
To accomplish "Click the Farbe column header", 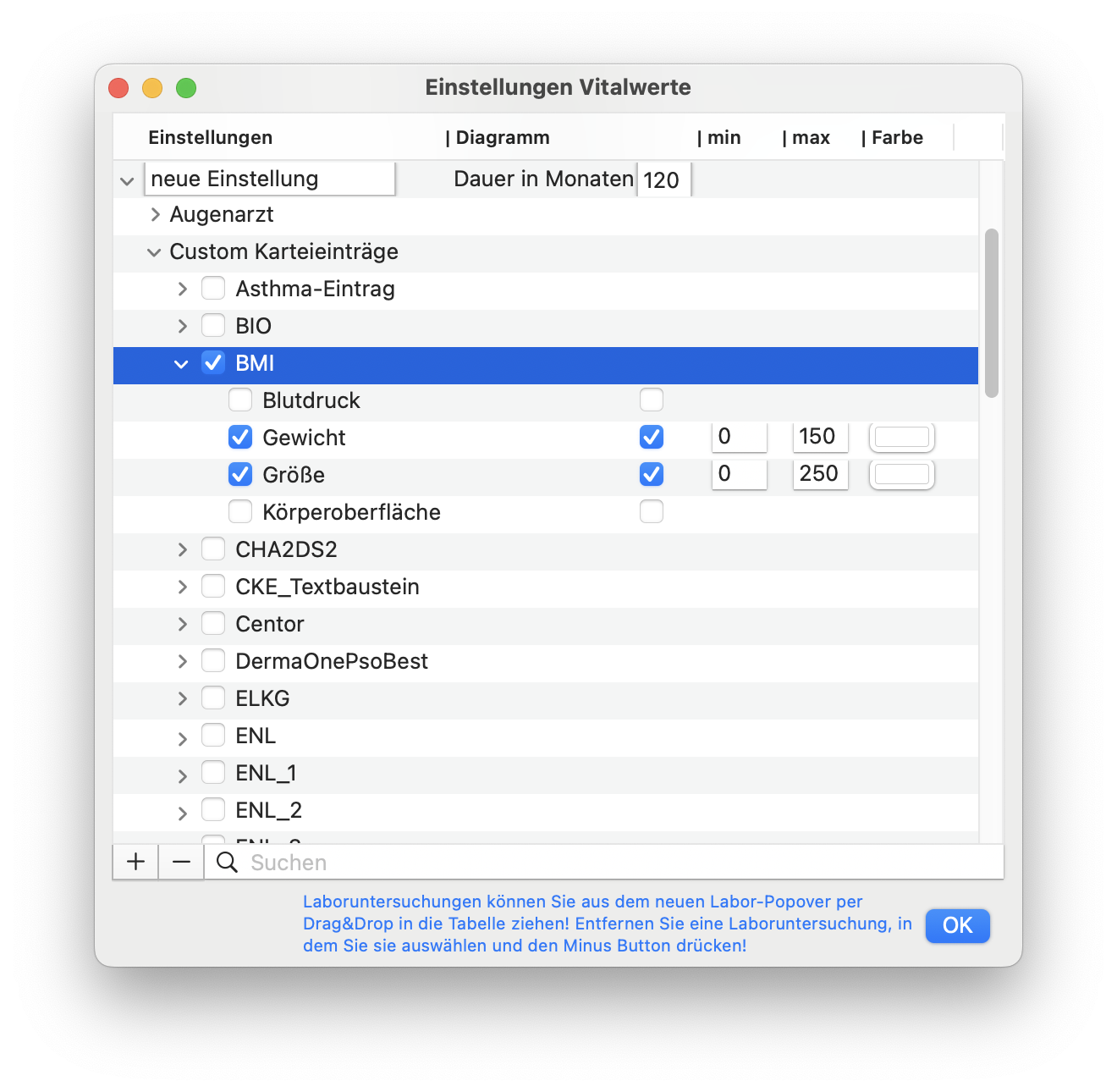I will (893, 138).
